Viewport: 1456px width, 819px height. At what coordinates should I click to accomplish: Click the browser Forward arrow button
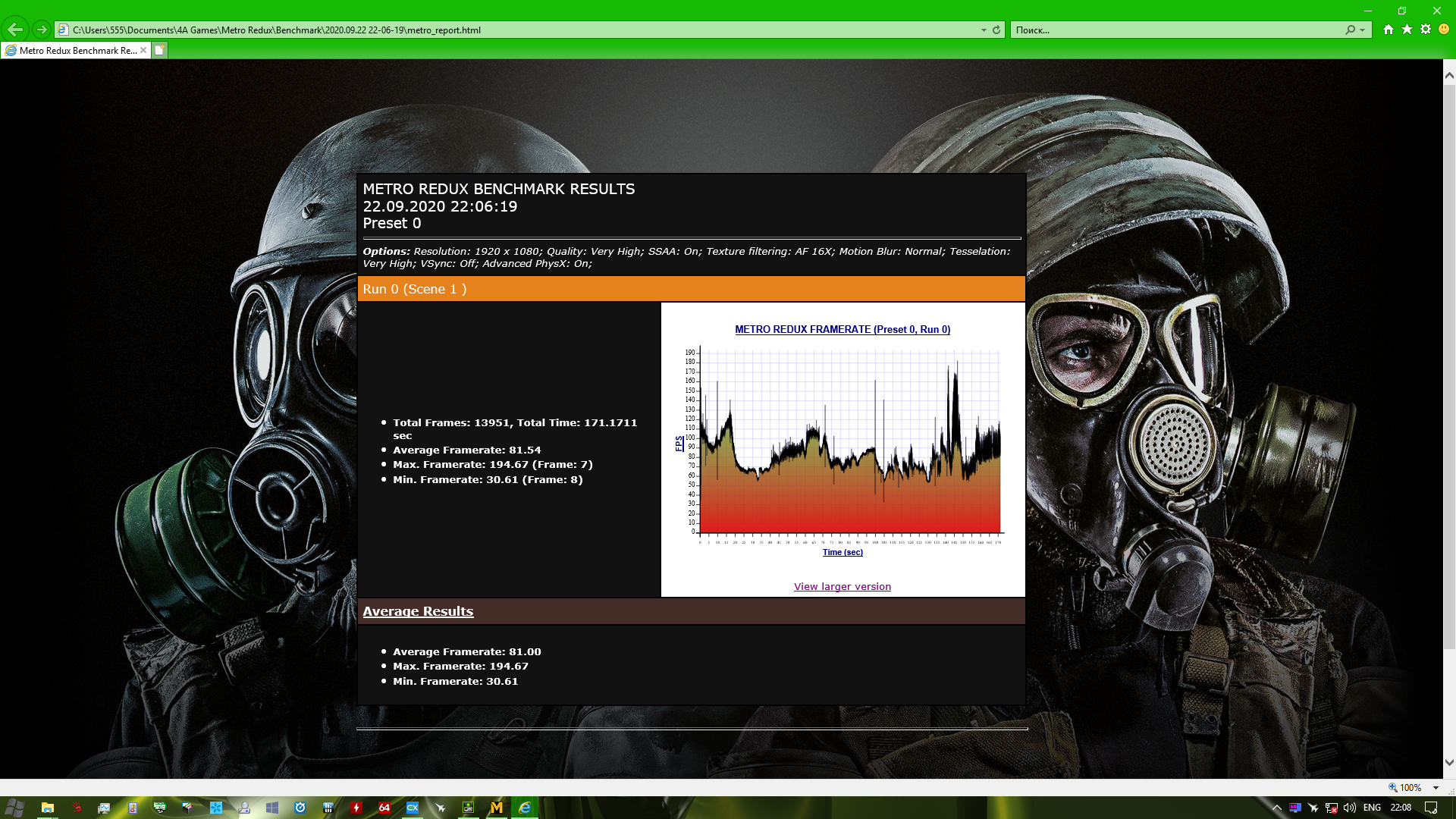[x=42, y=30]
